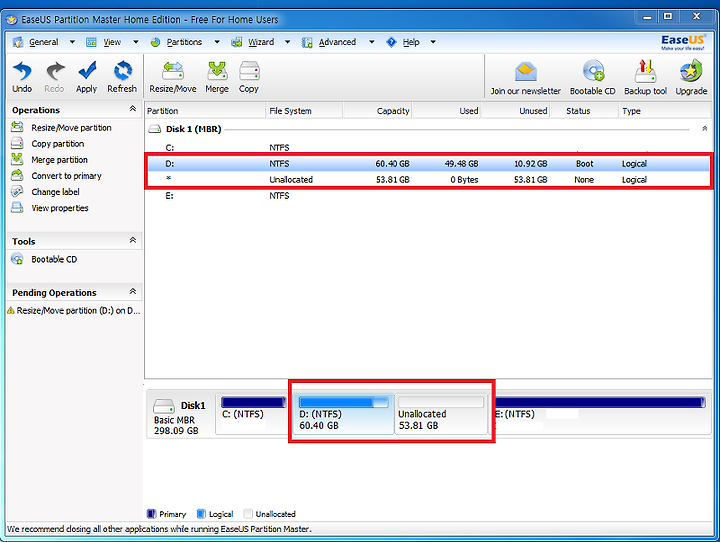720x542 pixels.
Task: Select pending Resize/Move partition (D:) operation
Action: pyautogui.click(x=74, y=311)
